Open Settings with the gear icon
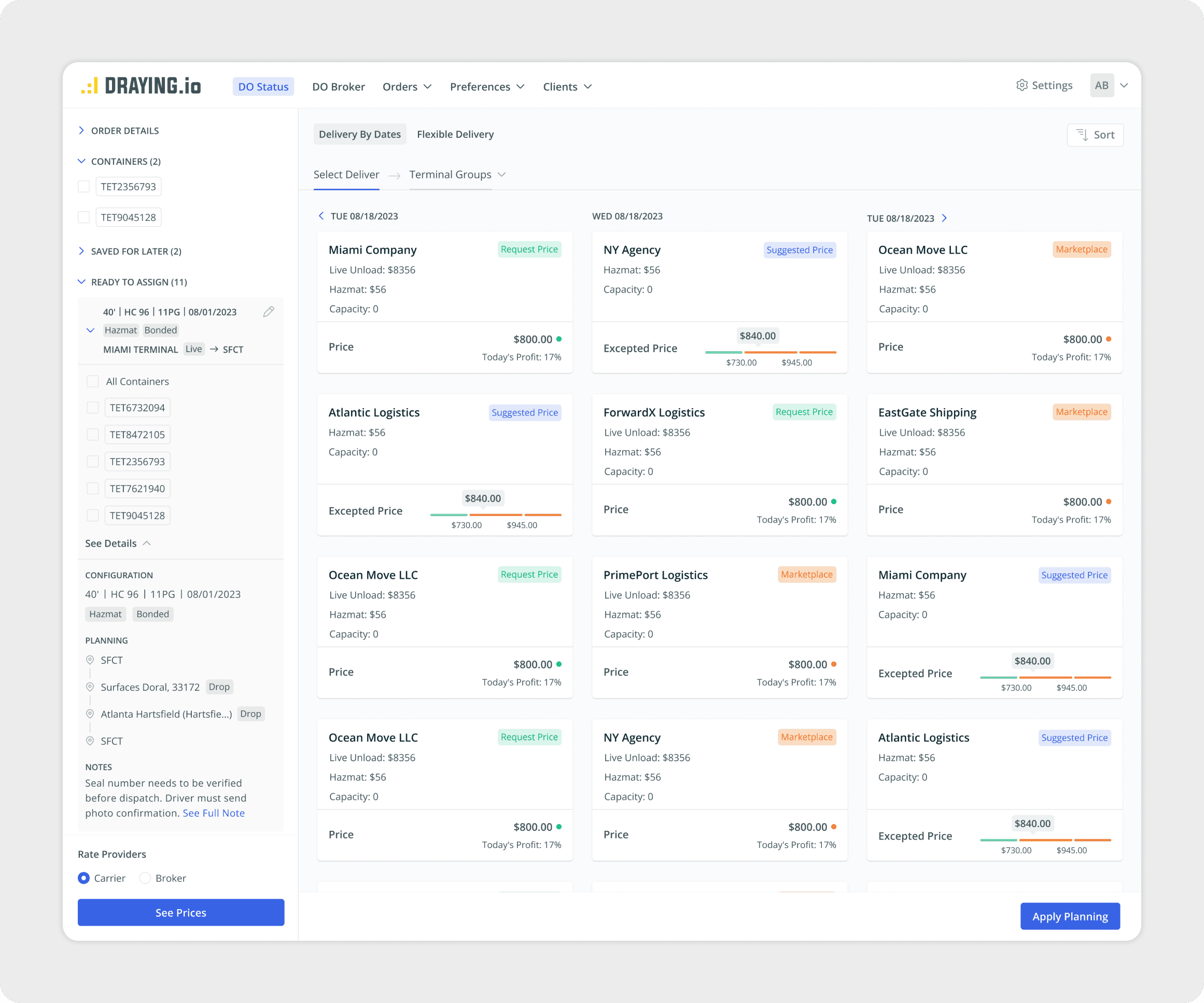This screenshot has height=1003, width=1204. pos(1023,85)
